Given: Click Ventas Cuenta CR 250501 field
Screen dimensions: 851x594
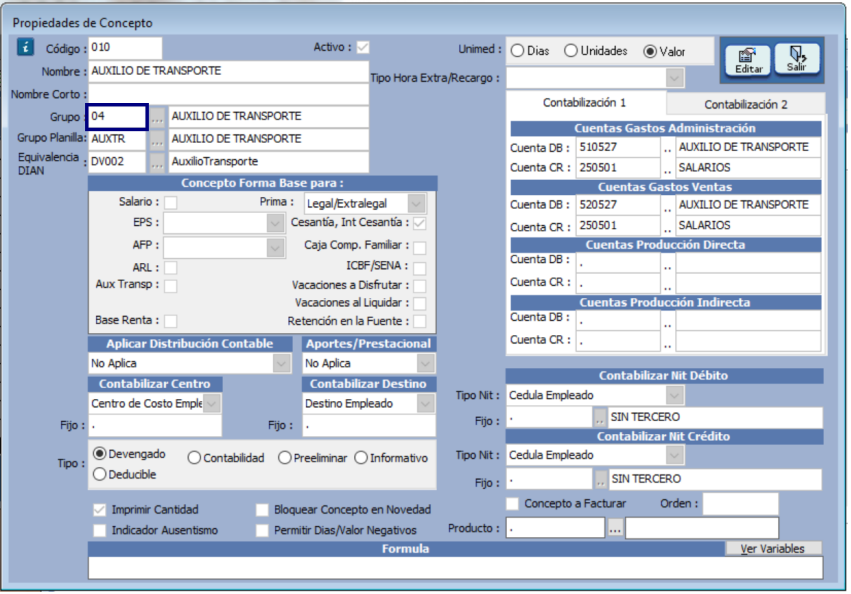Looking at the screenshot, I should point(618,225).
